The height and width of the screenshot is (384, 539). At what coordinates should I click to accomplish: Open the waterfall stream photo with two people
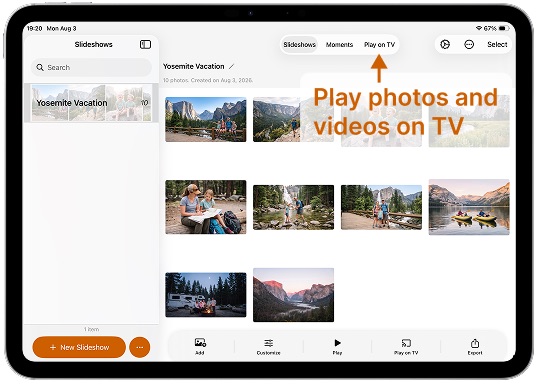(x=294, y=207)
